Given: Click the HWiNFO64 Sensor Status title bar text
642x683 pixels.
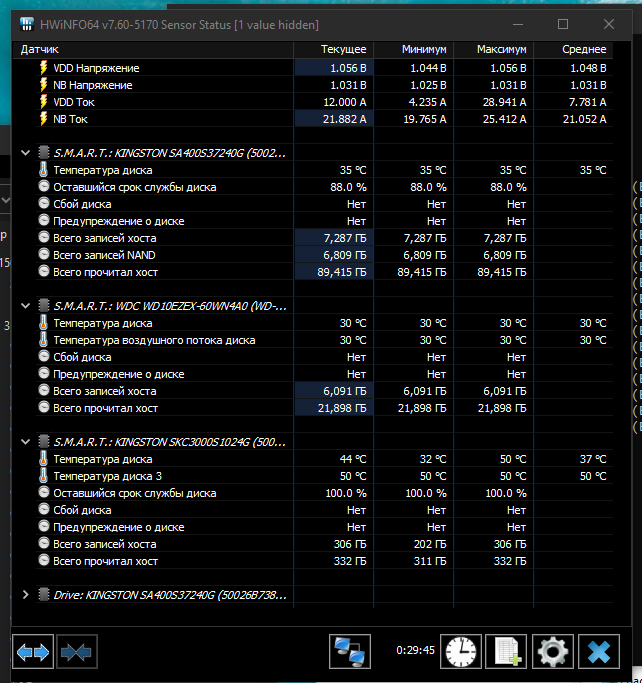Looking at the screenshot, I should tap(179, 25).
